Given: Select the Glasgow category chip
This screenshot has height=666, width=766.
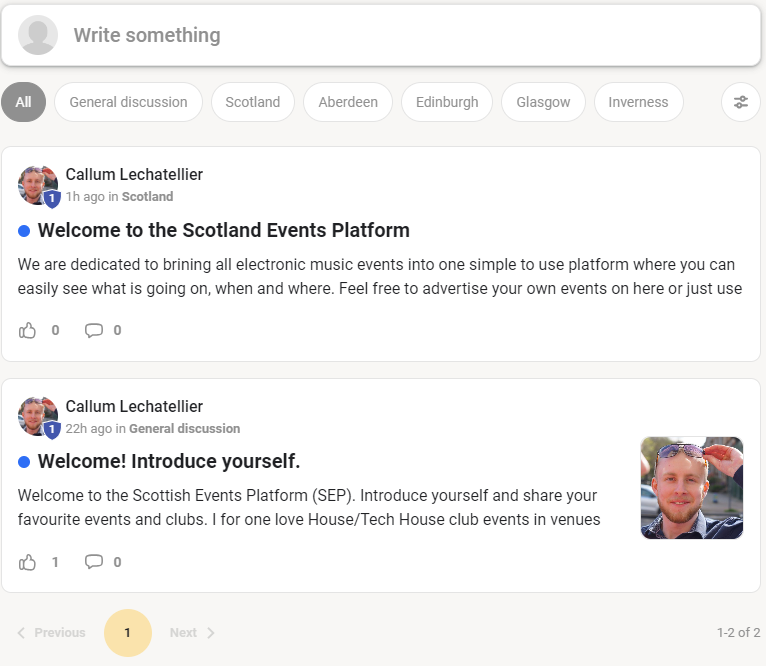Looking at the screenshot, I should [543, 102].
